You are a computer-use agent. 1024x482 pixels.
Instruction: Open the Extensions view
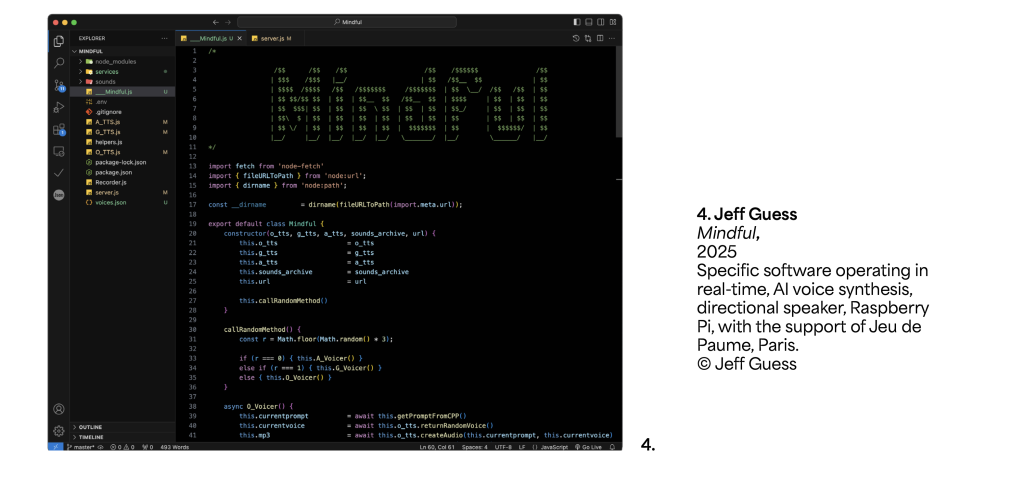point(59,129)
